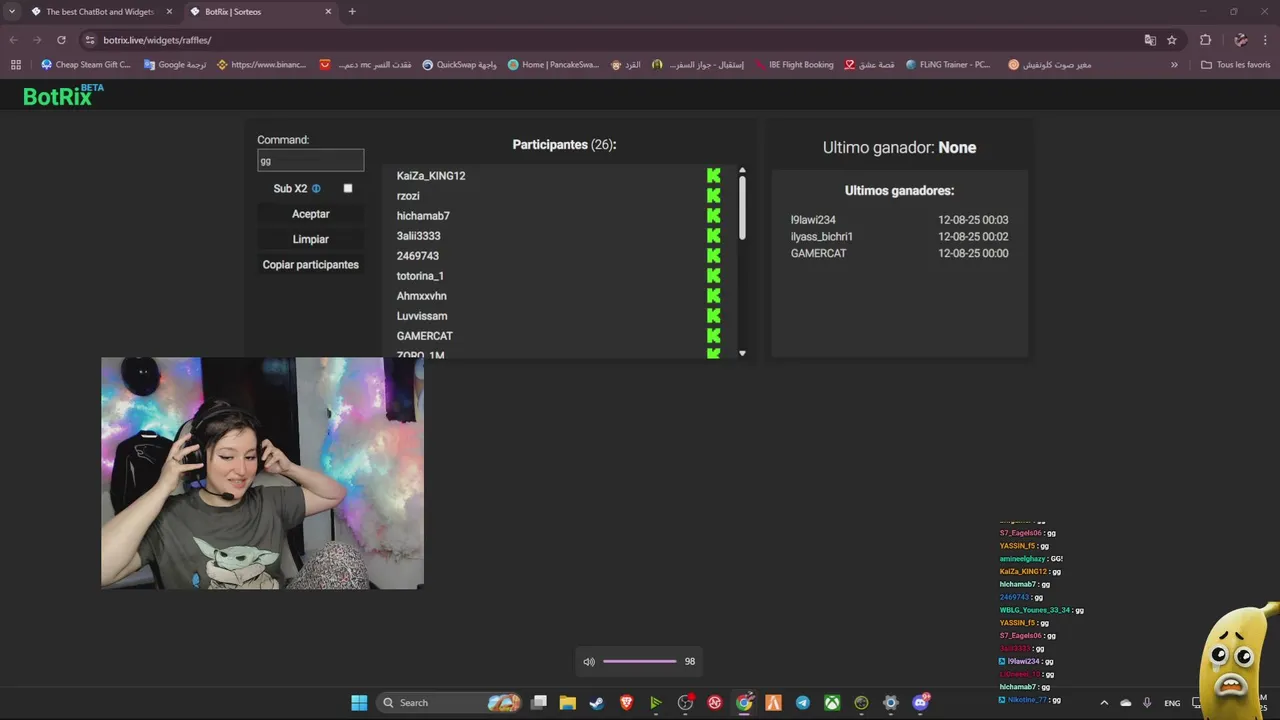Open File Explorer from the taskbar
Screen dimensions: 1280x720
click(567, 703)
